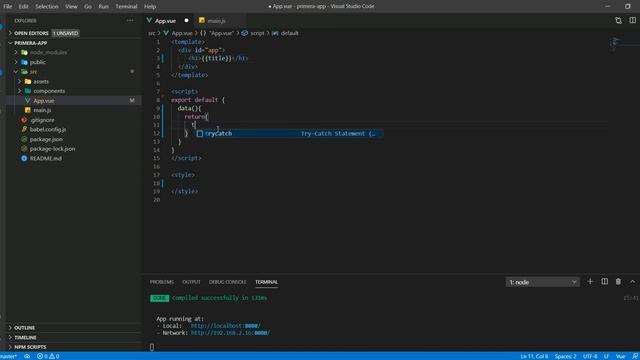Screen dimensions: 640x360
Task: Click the script breadcrumb segment
Action: [257, 33]
